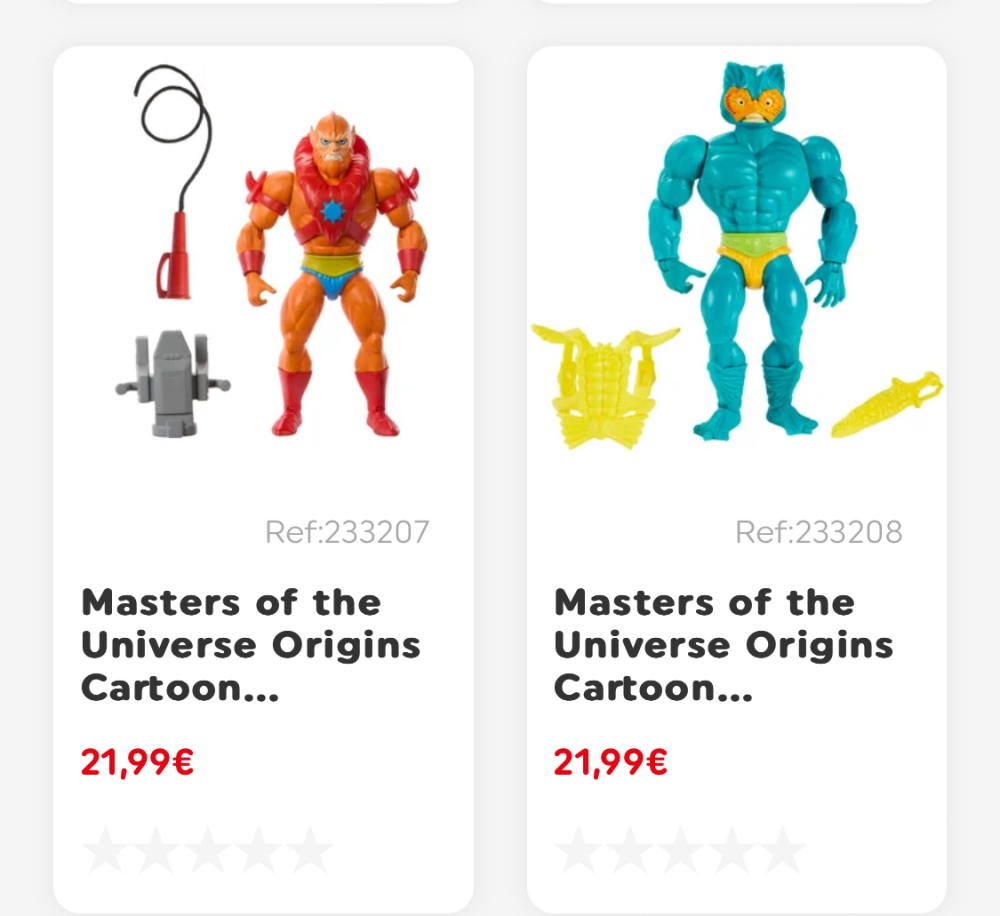Click the second rating star under Ref:233207

pos(156,850)
